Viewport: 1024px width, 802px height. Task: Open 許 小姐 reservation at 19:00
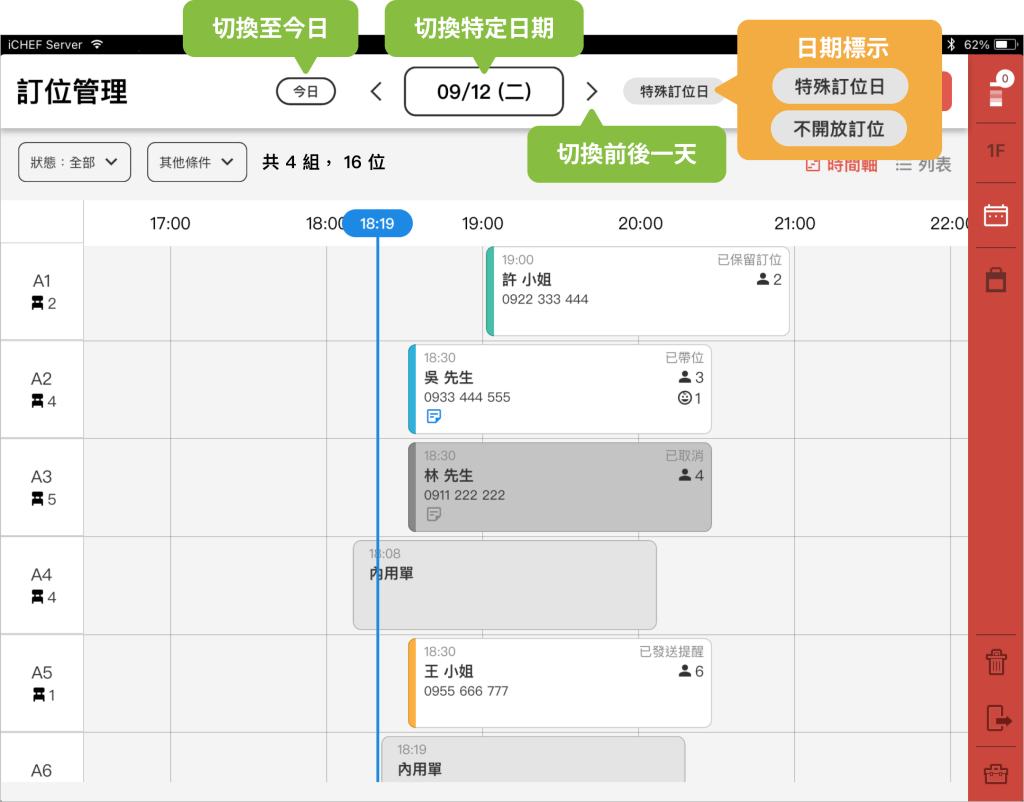637,291
